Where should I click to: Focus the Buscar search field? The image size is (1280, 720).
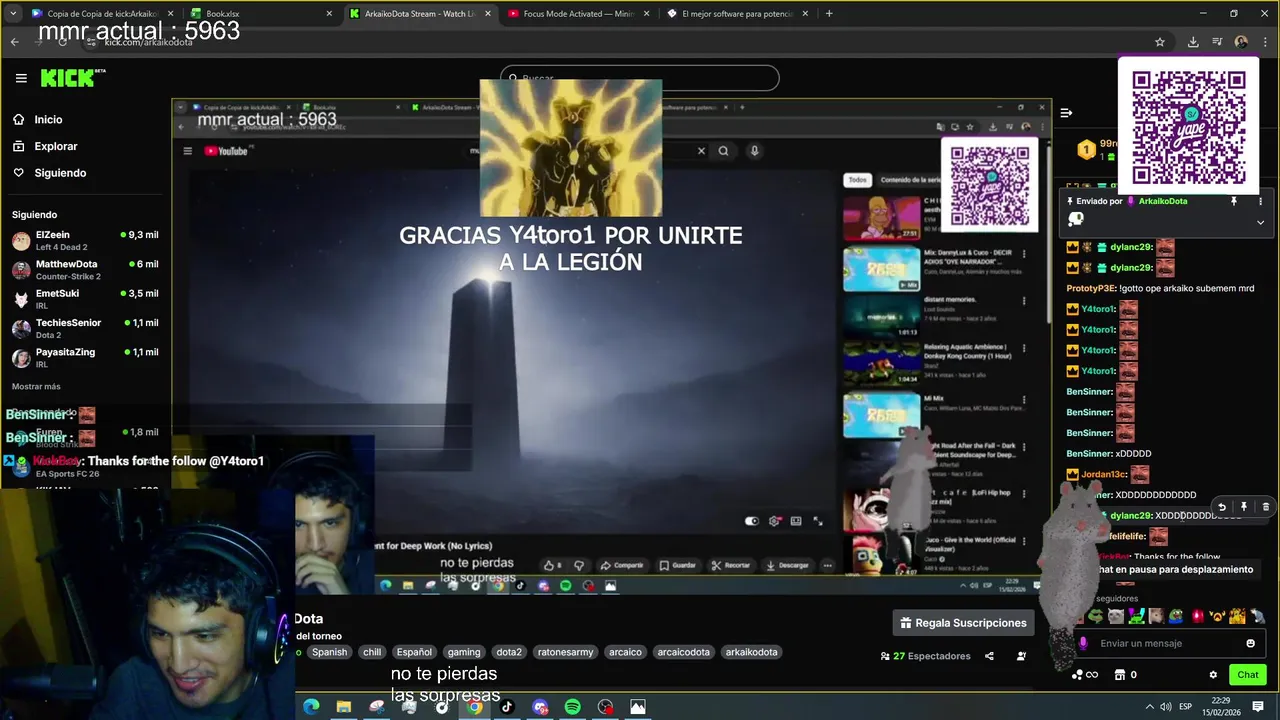tap(640, 78)
